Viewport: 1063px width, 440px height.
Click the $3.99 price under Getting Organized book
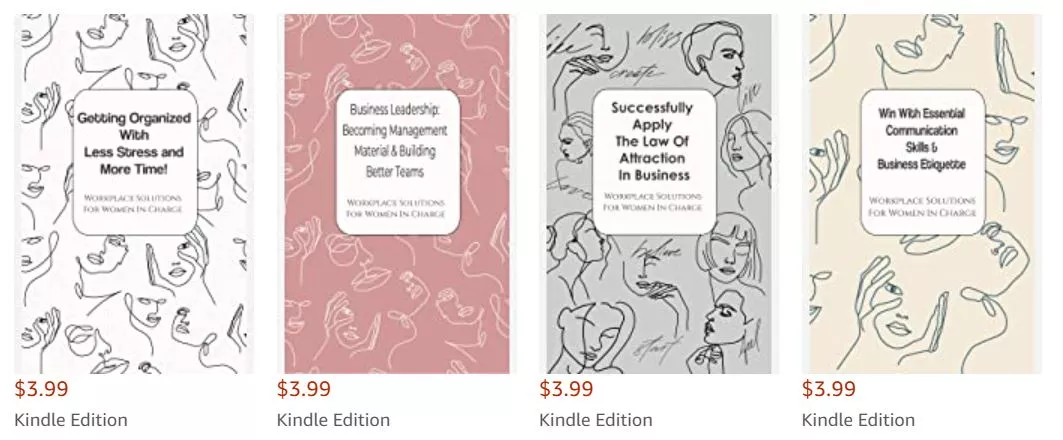pos(42,389)
